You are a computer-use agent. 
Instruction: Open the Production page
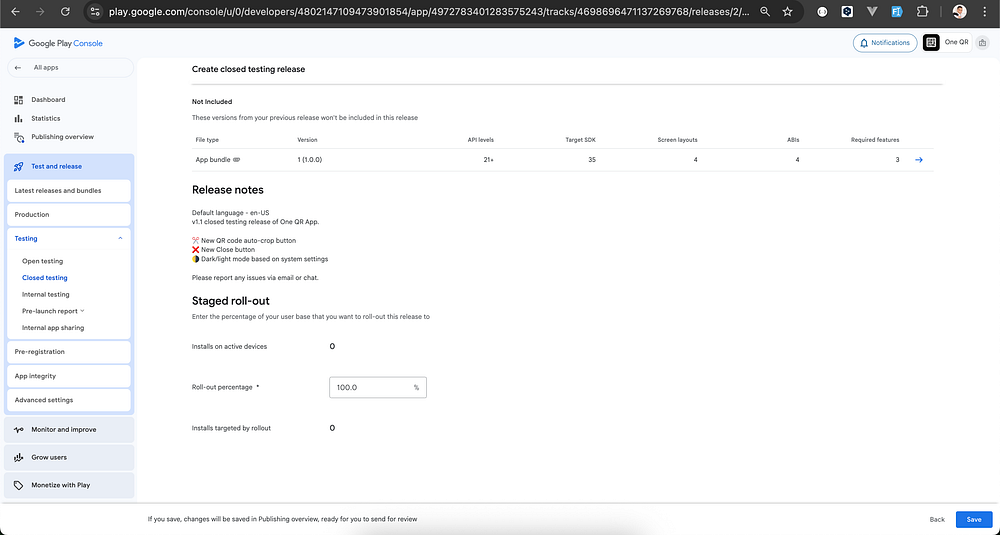(69, 214)
